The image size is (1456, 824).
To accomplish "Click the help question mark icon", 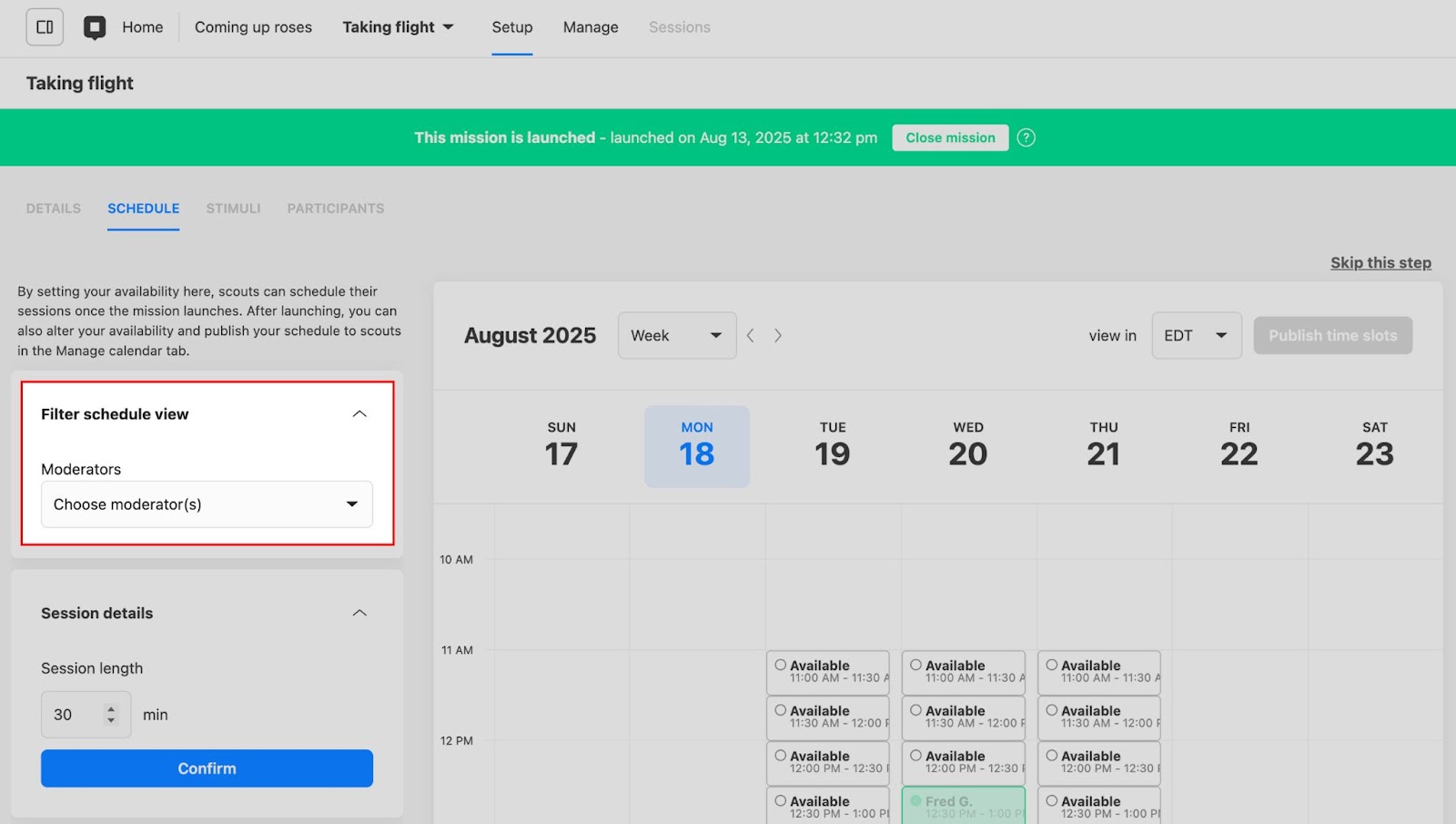I will (1026, 137).
